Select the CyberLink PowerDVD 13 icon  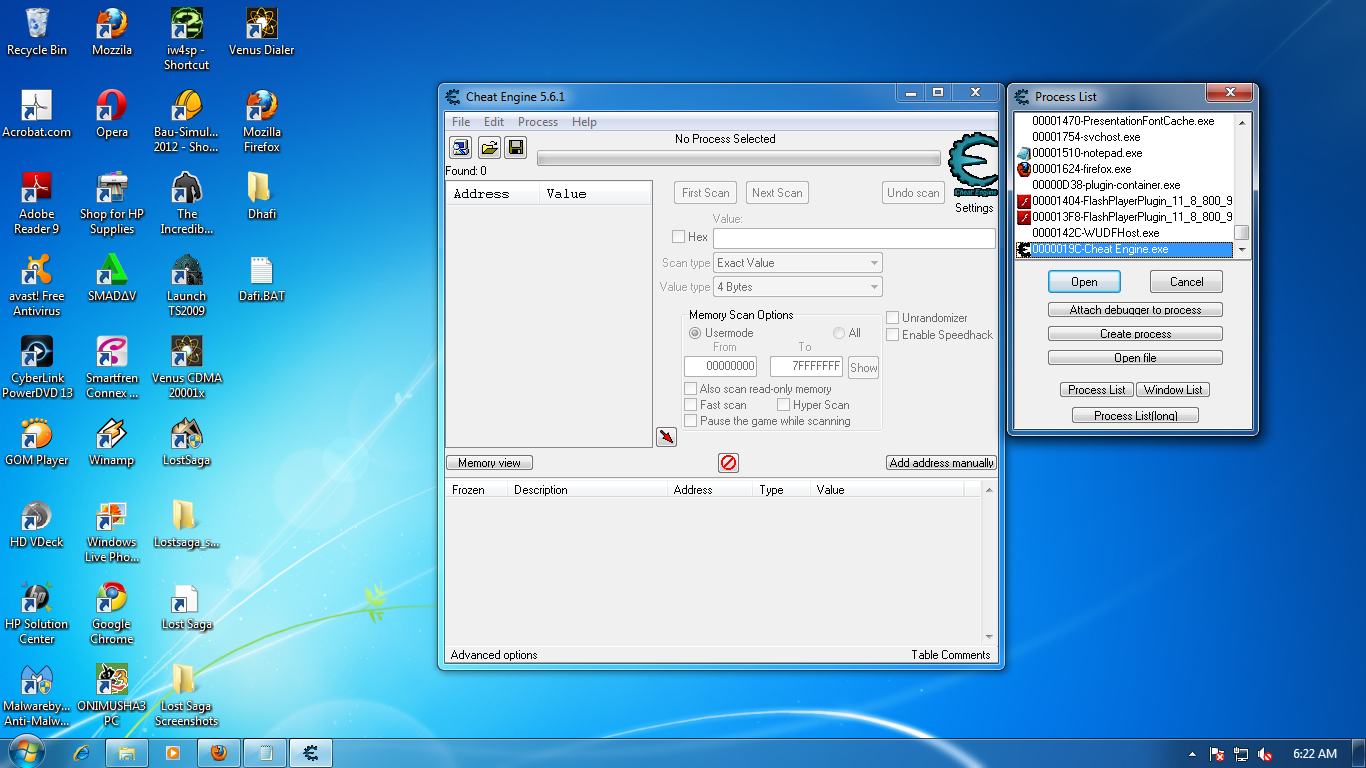(37, 367)
